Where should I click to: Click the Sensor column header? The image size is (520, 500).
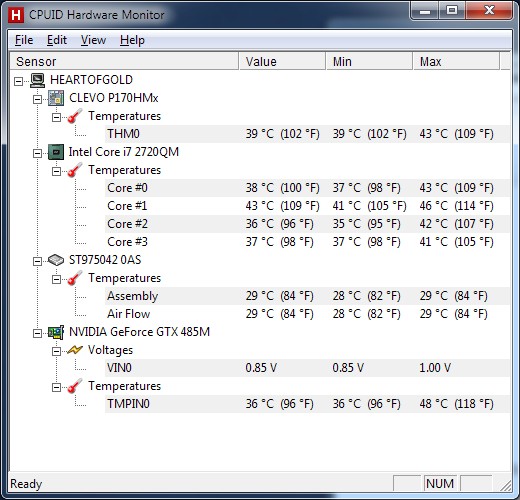124,61
